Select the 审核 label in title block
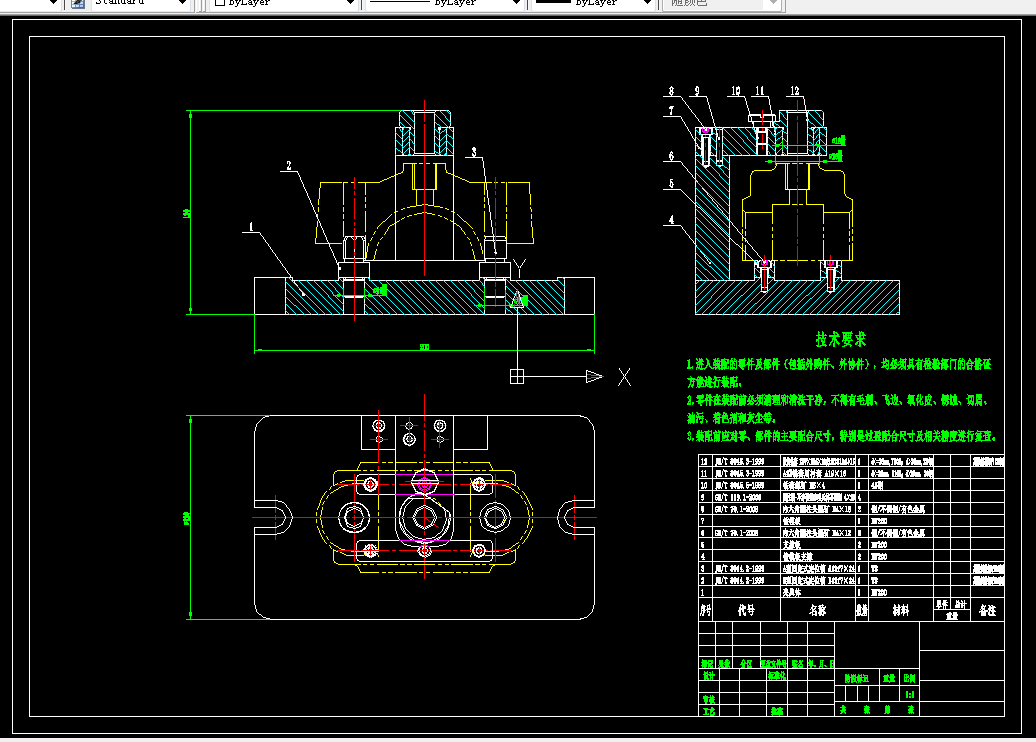This screenshot has width=1036, height=742. pyautogui.click(x=708, y=699)
